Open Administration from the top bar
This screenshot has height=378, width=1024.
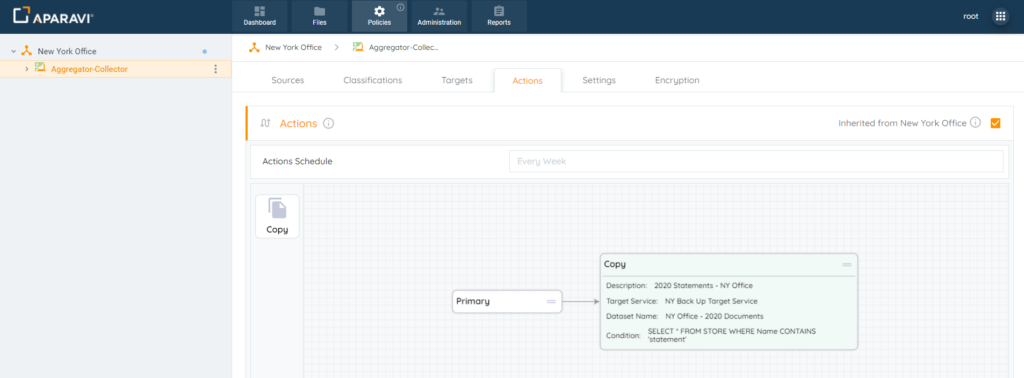(x=439, y=16)
